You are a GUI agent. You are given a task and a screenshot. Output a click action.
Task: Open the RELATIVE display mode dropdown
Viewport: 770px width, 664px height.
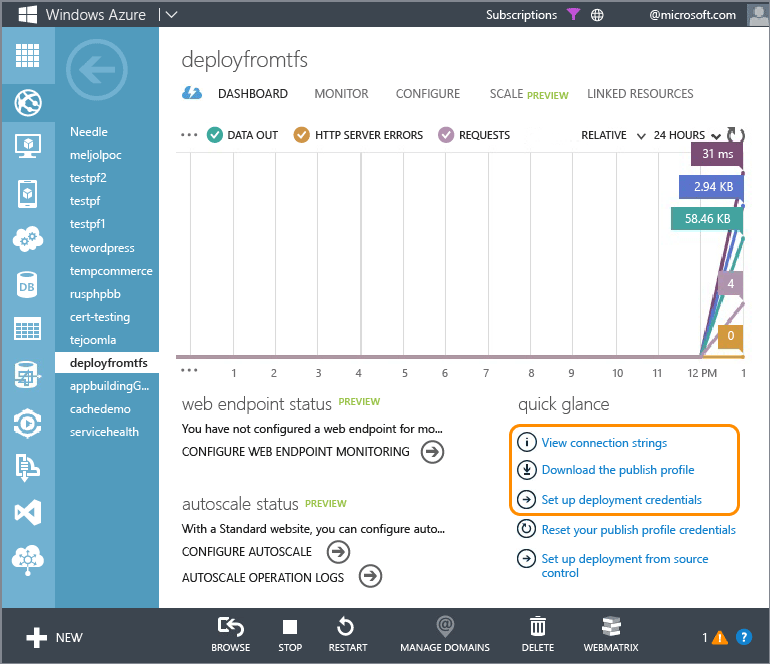point(613,135)
